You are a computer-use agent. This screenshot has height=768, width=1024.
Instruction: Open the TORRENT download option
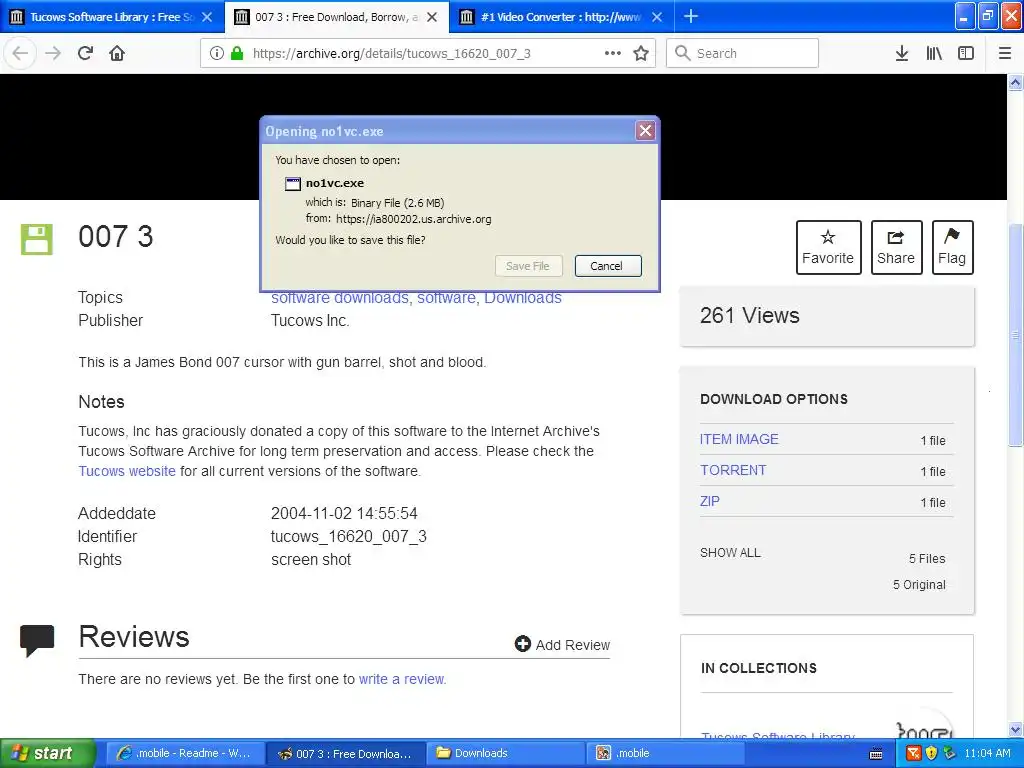[733, 470]
